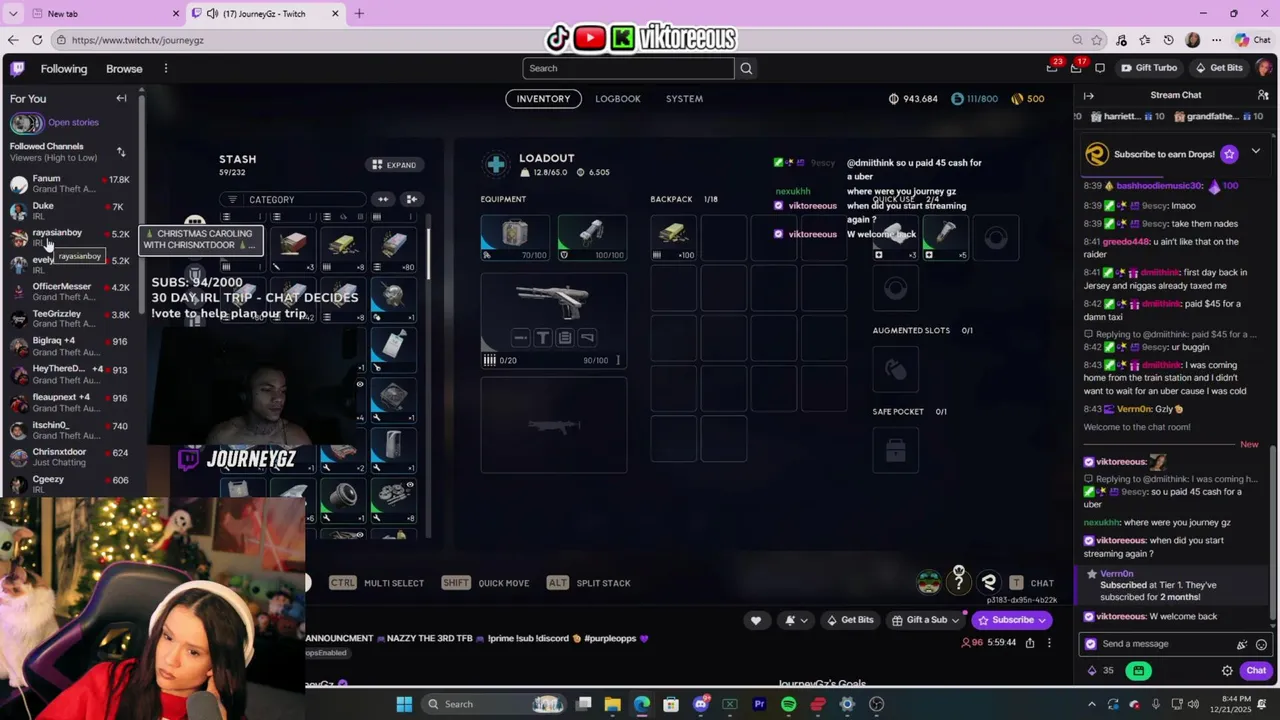Open the chat community users list
1280x720 pixels.
click(1263, 95)
